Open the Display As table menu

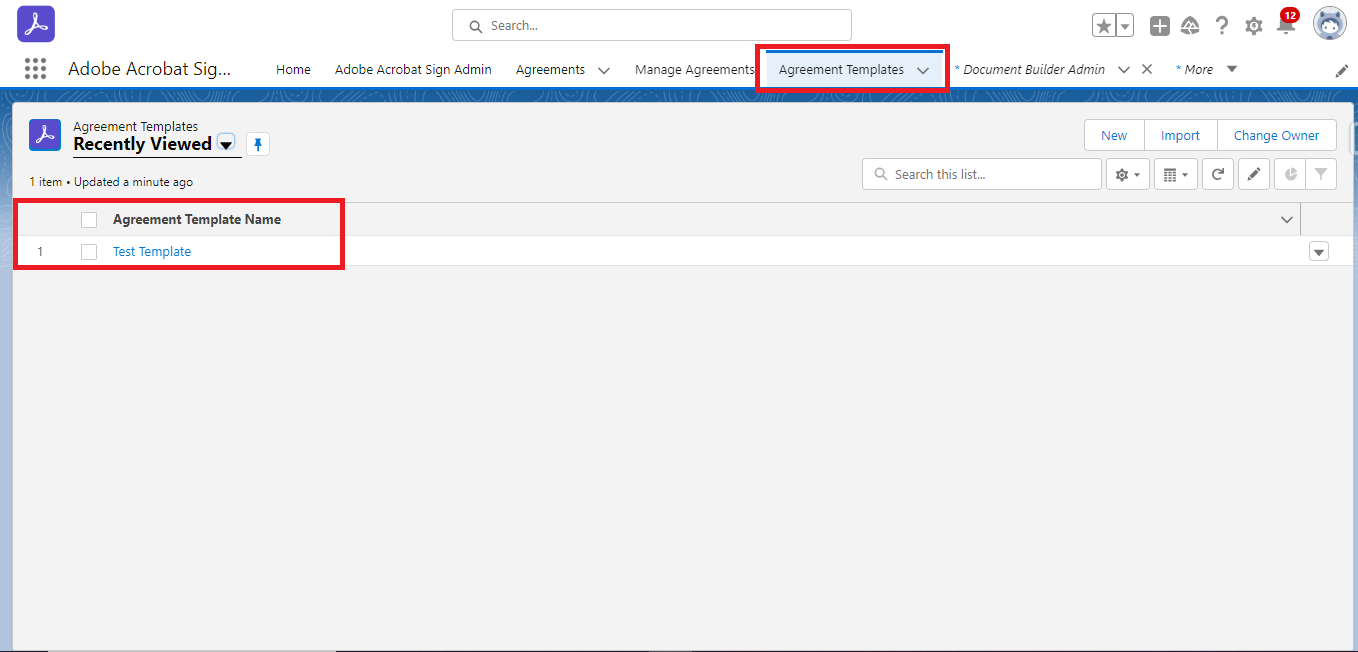(x=1176, y=174)
